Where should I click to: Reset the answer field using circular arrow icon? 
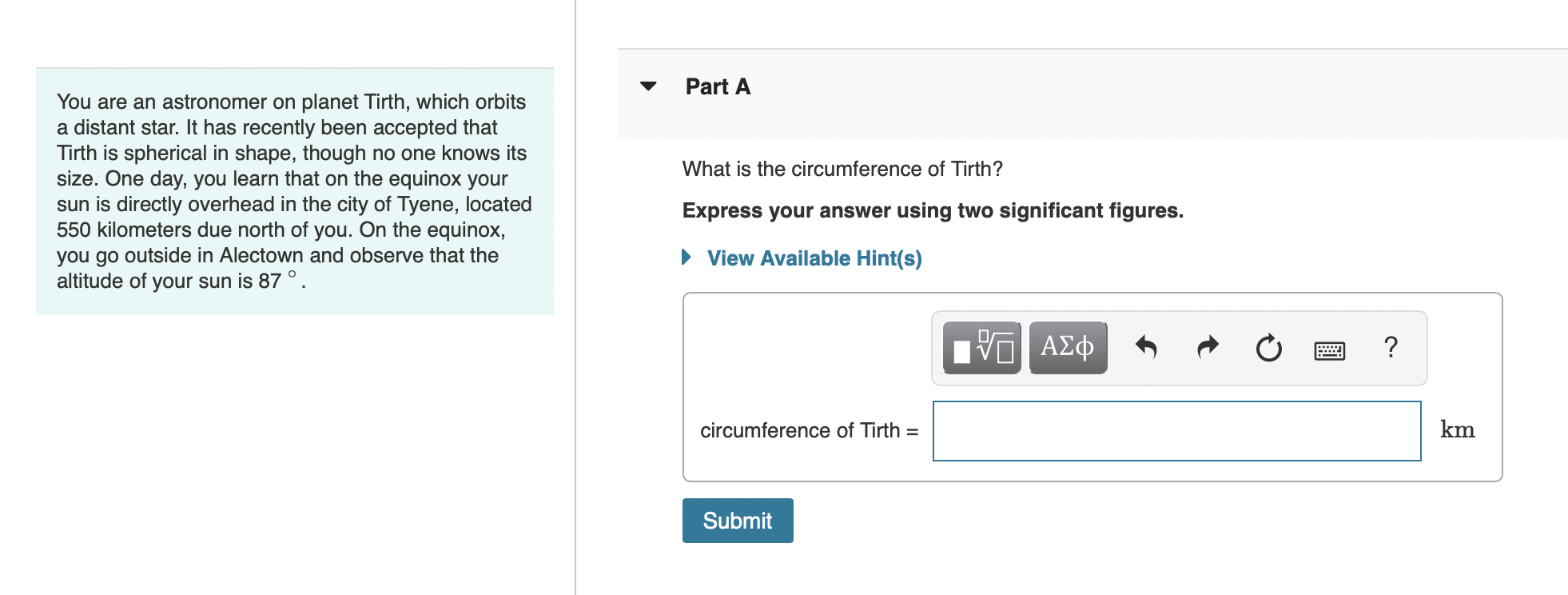(x=1268, y=349)
